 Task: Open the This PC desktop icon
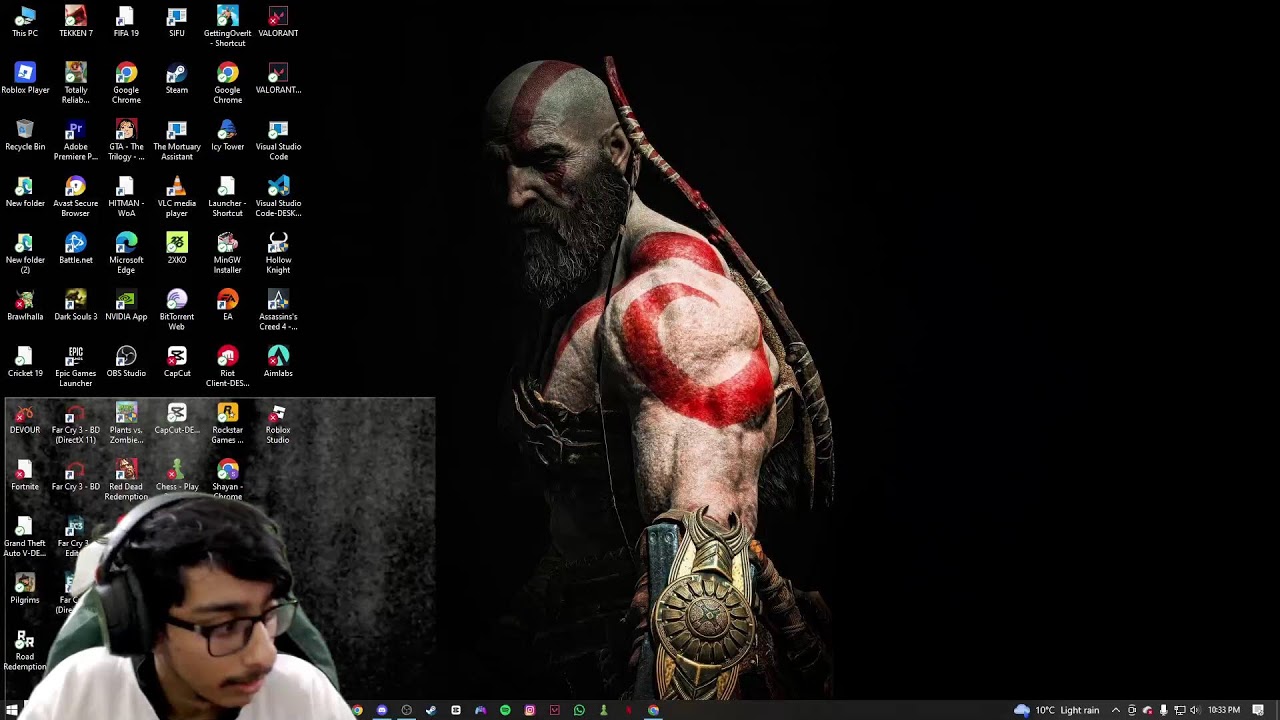tap(25, 22)
